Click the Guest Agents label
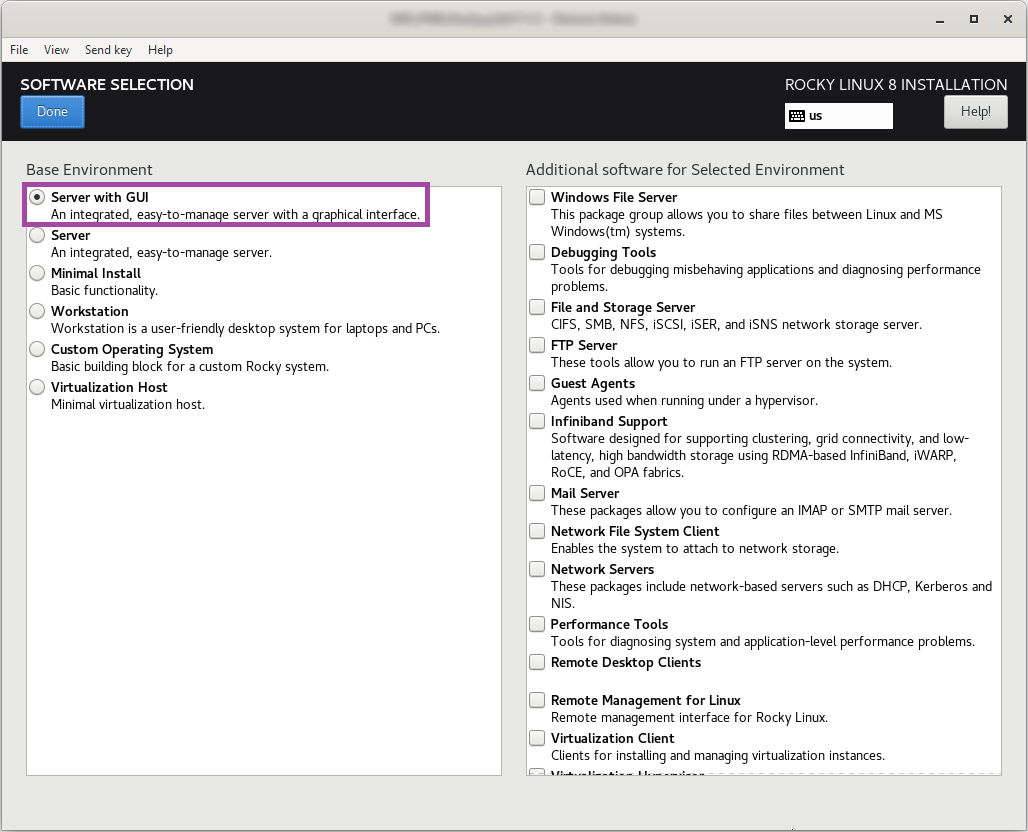The height and width of the screenshot is (832, 1028). (x=593, y=384)
